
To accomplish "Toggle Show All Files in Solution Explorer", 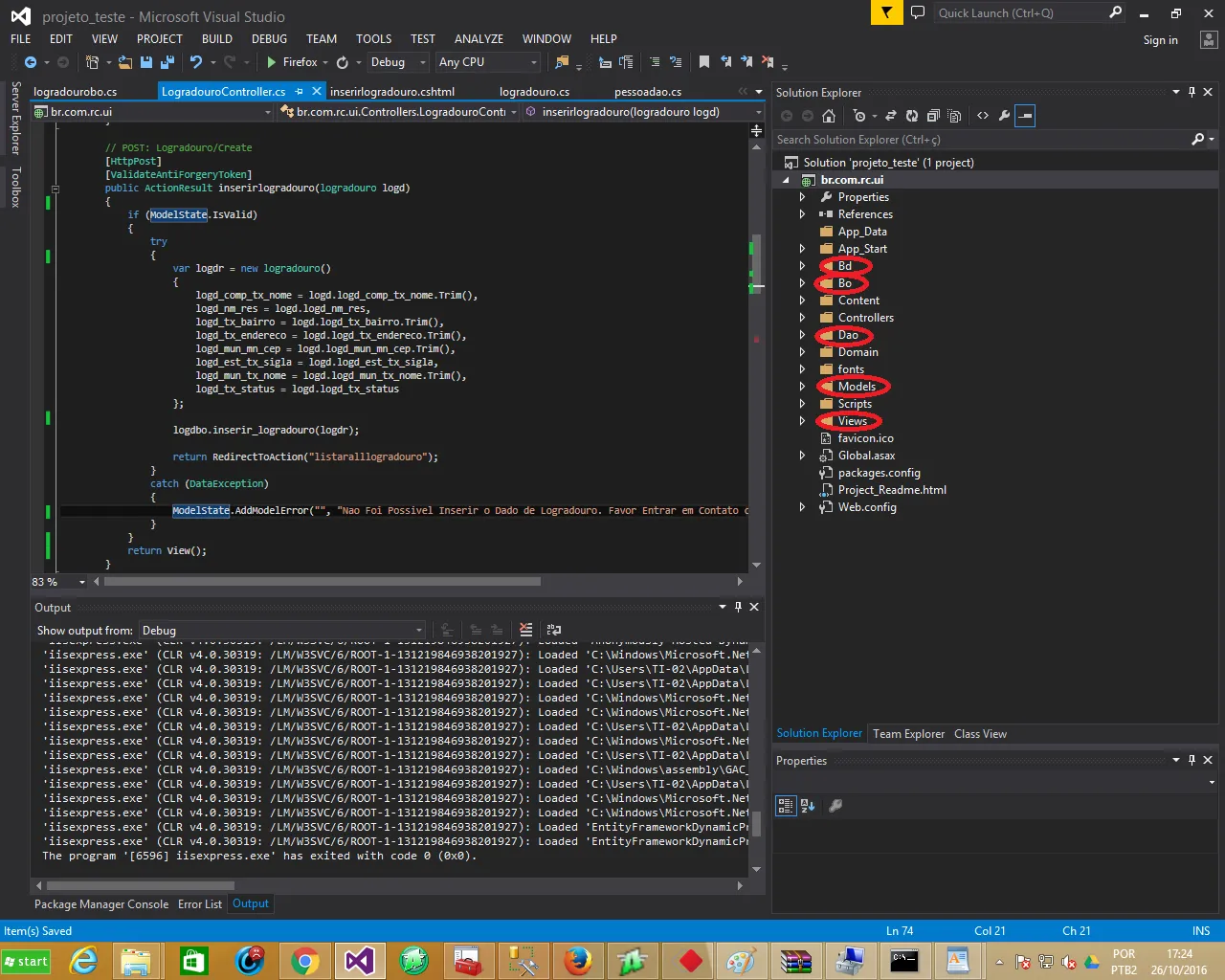I will [x=954, y=116].
